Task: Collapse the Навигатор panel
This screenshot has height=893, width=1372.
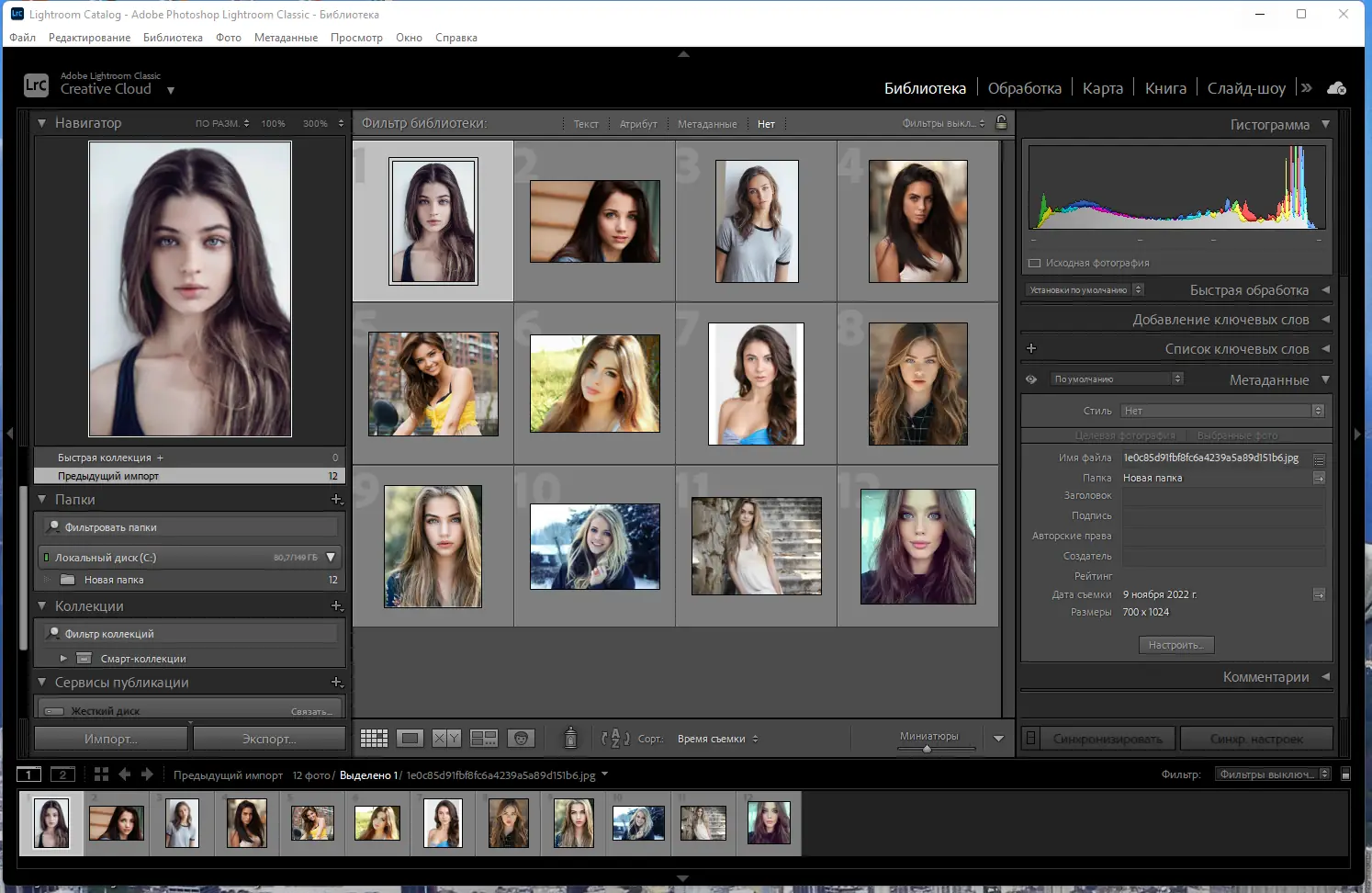Action: tap(41, 123)
